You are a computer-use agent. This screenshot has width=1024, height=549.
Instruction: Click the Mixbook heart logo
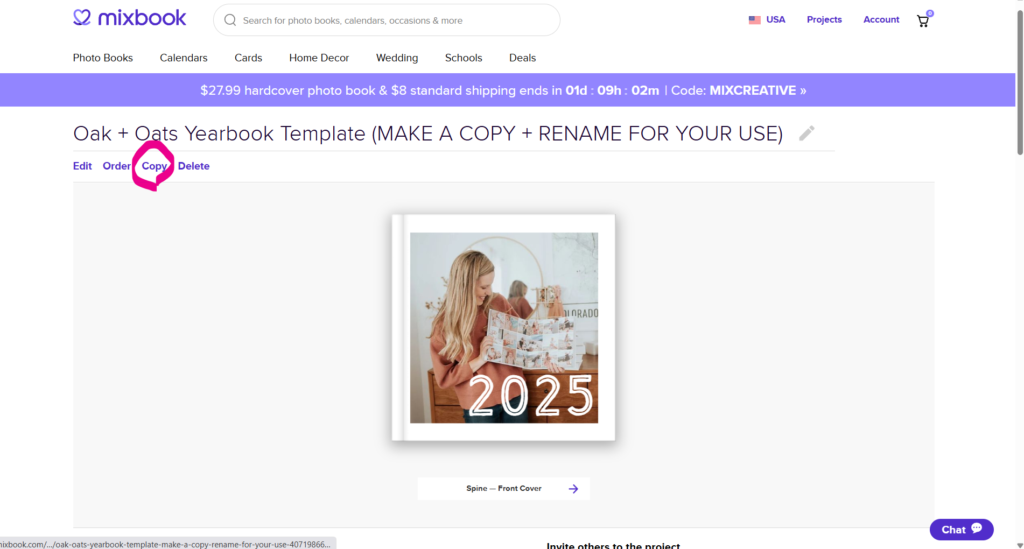82,19
